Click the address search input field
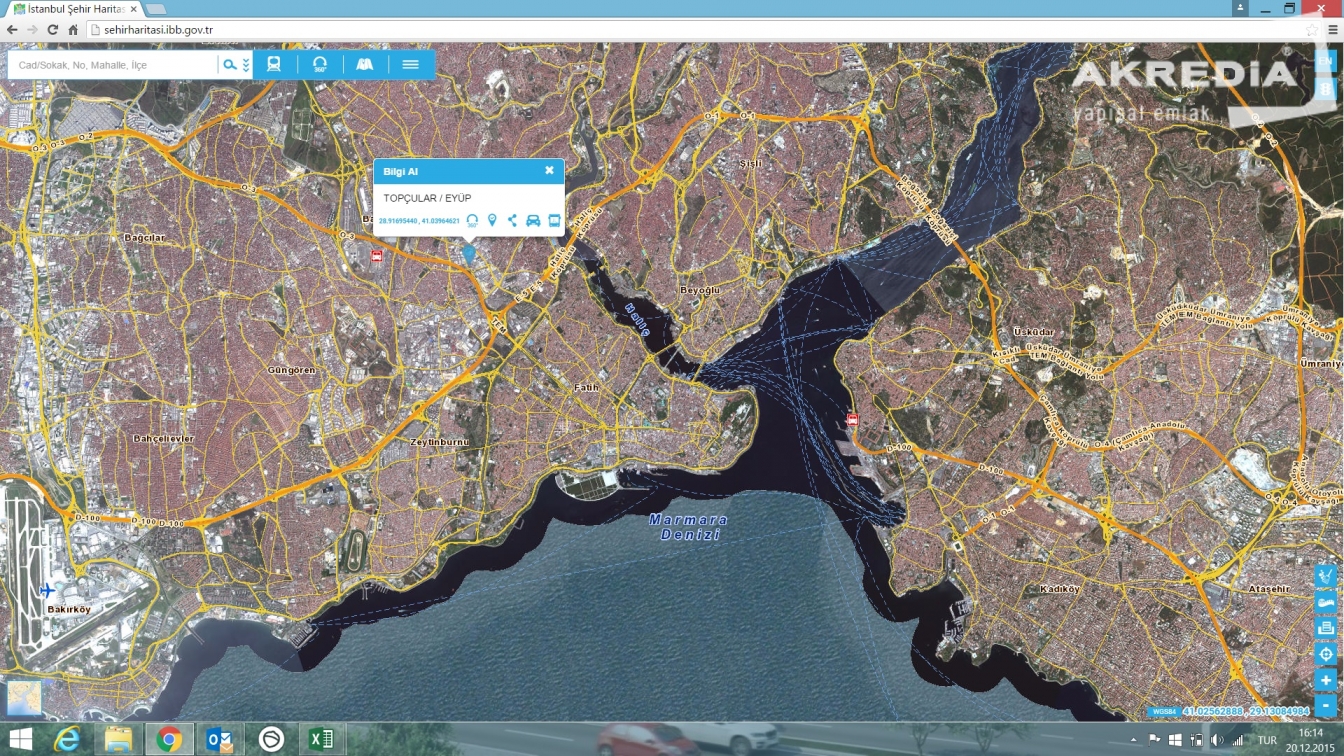Viewport: 1344px width, 756px height. click(x=112, y=65)
